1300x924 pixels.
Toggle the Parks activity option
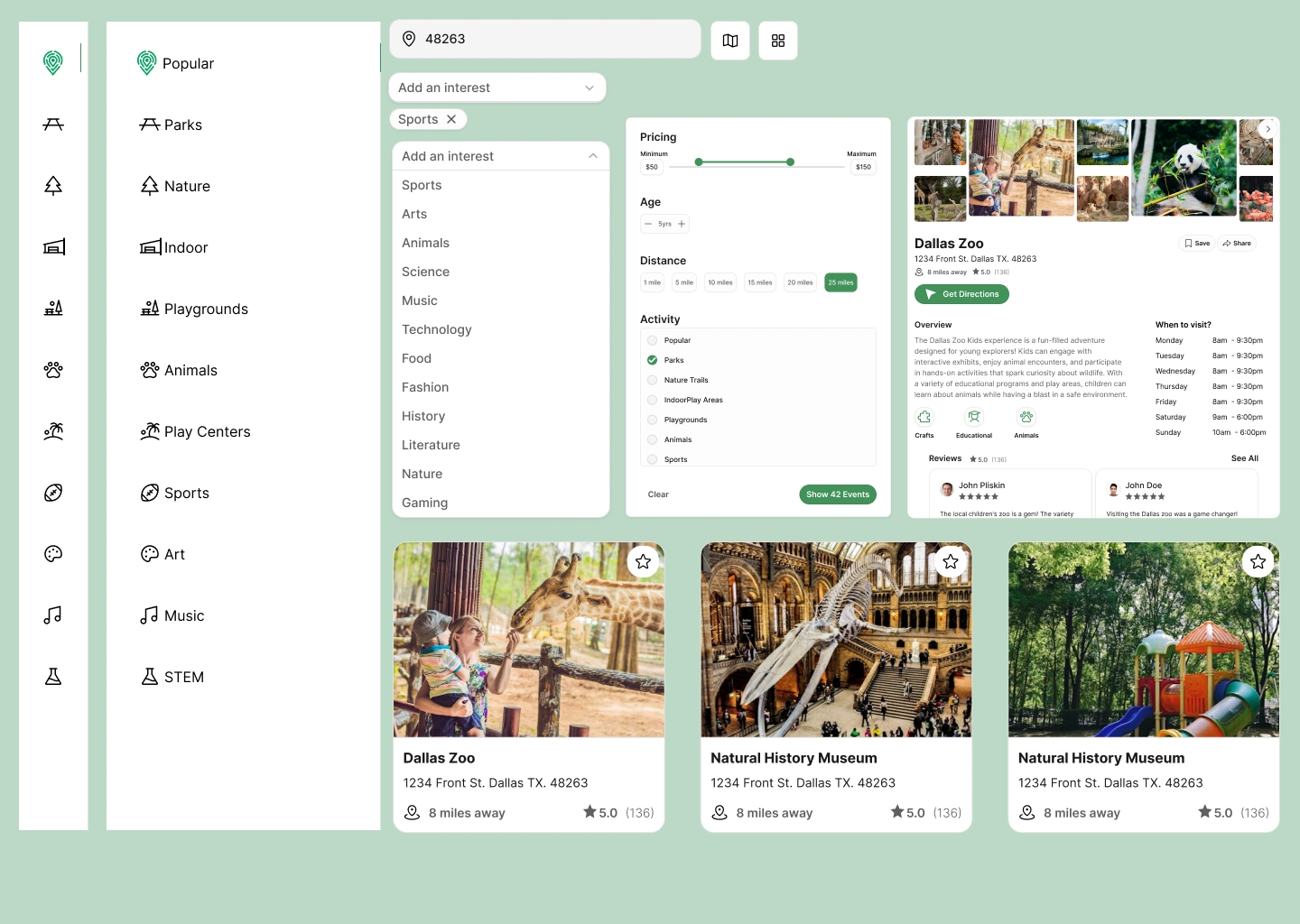click(x=652, y=360)
